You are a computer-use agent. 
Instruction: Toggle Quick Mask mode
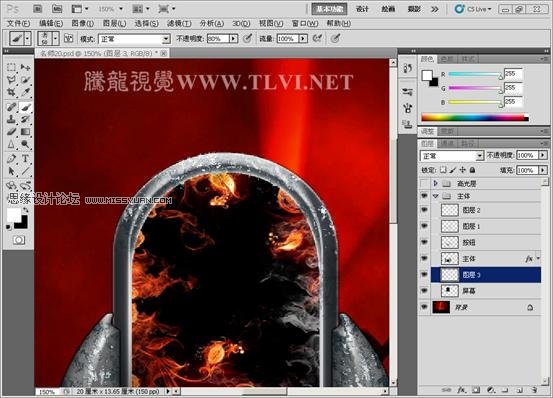coord(19,240)
